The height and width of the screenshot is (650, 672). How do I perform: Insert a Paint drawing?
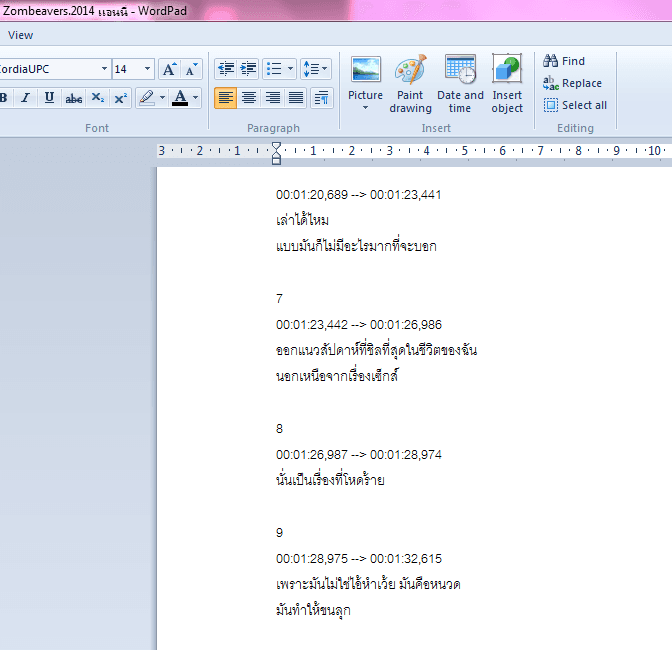[410, 84]
